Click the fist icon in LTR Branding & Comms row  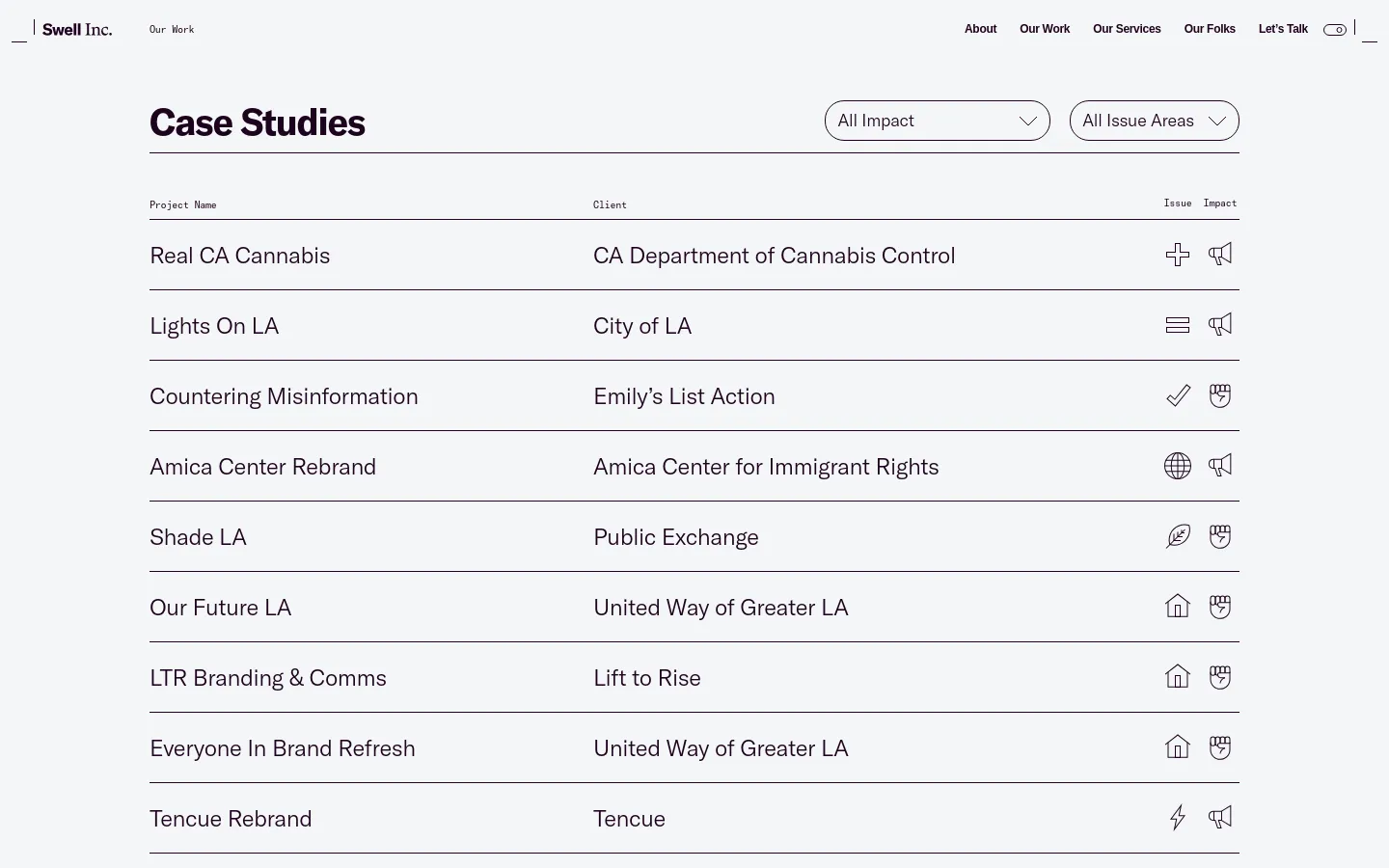(1220, 677)
